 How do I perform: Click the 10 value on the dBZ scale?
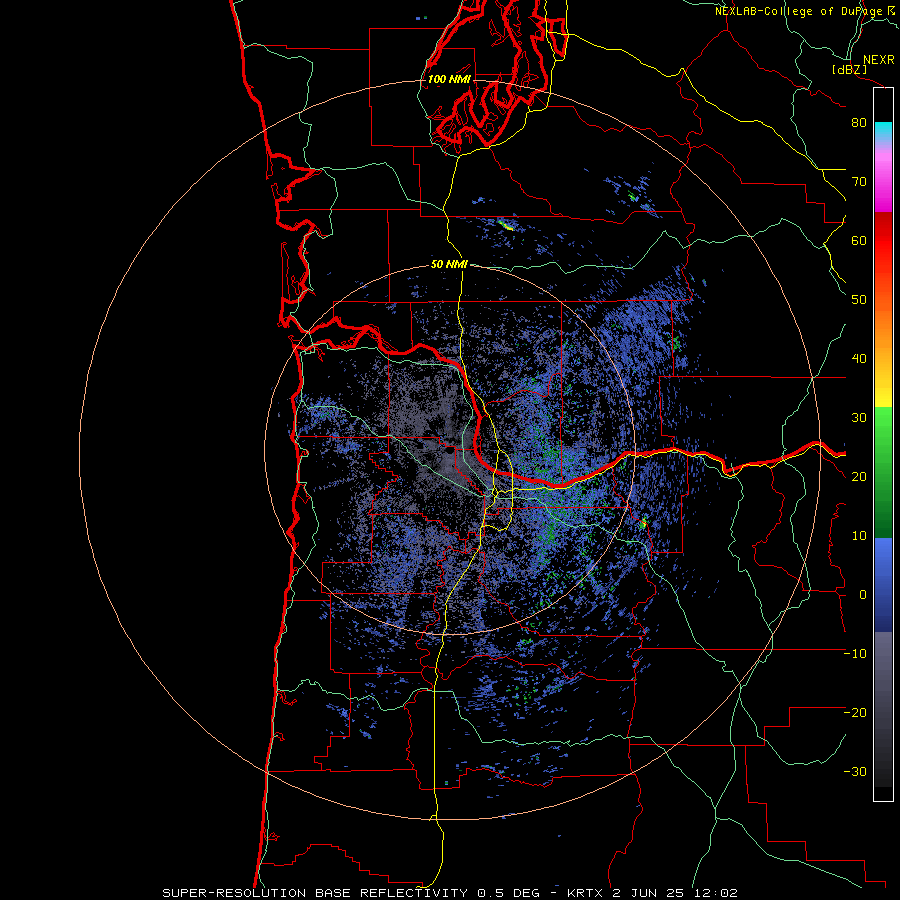(x=859, y=536)
